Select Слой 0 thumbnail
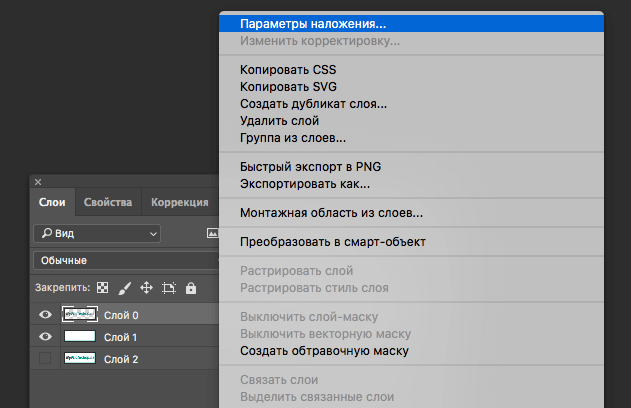This screenshot has height=408, width=631. tap(80, 314)
